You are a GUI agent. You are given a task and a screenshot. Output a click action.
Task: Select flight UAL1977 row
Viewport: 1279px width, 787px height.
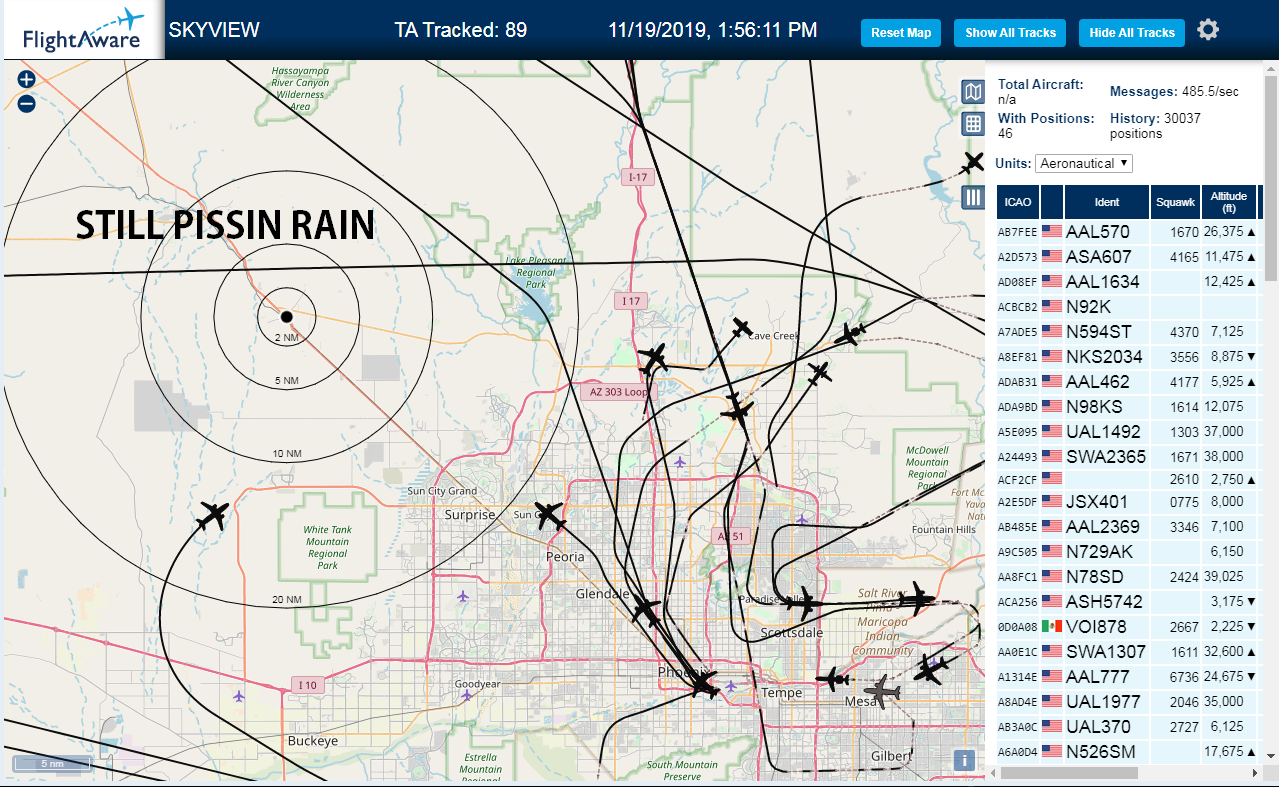click(1128, 702)
